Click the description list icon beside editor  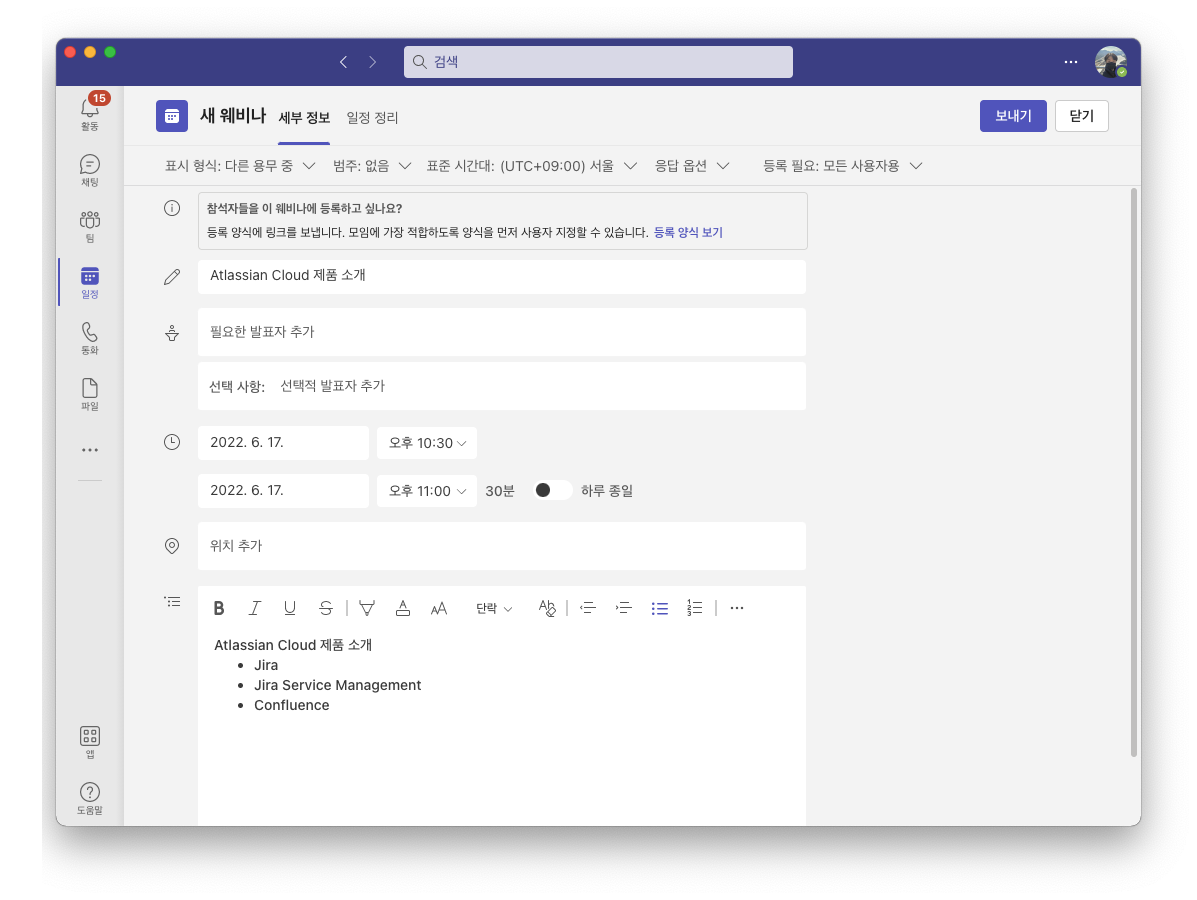click(173, 602)
